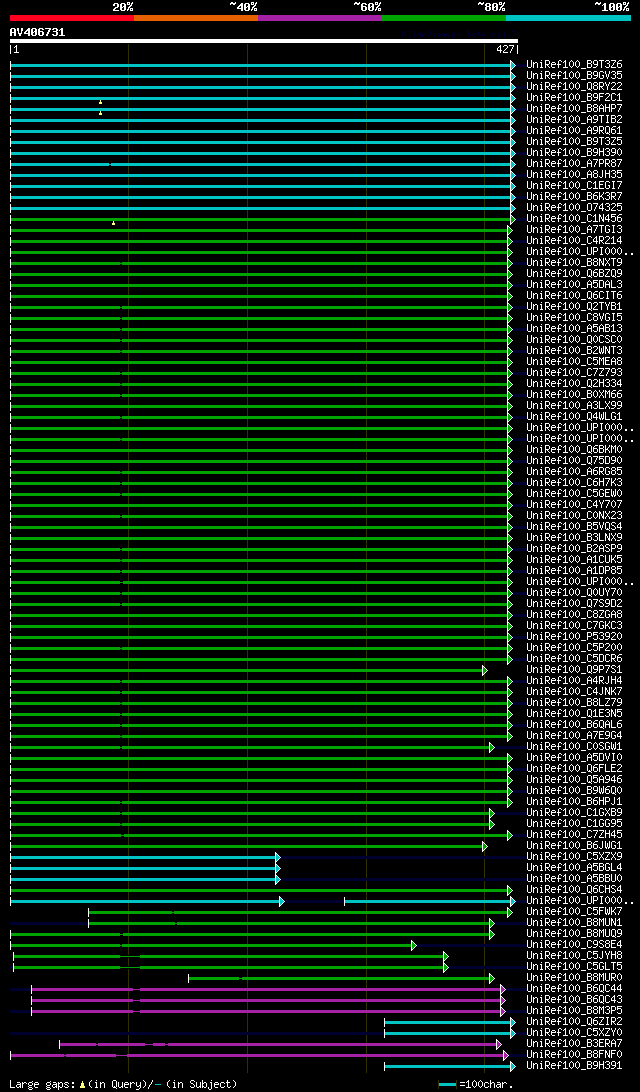
Task: Select the UniRef100_Q4WLG1 label
Action: tap(575, 417)
